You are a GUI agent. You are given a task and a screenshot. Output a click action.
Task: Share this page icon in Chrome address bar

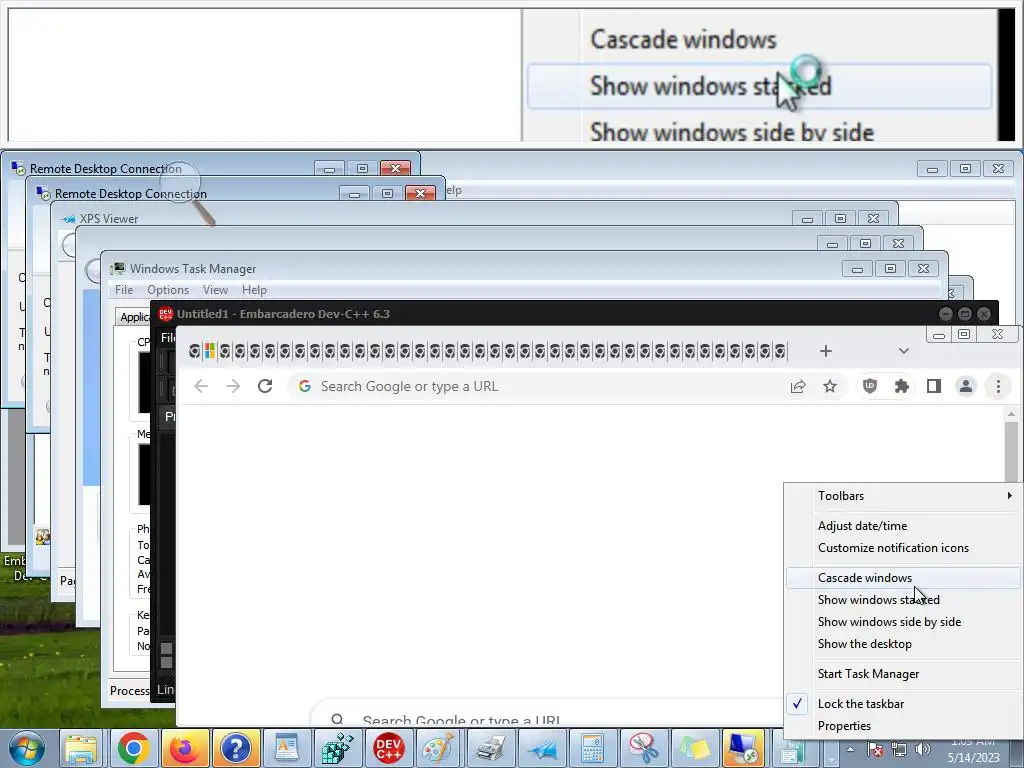[x=797, y=387]
